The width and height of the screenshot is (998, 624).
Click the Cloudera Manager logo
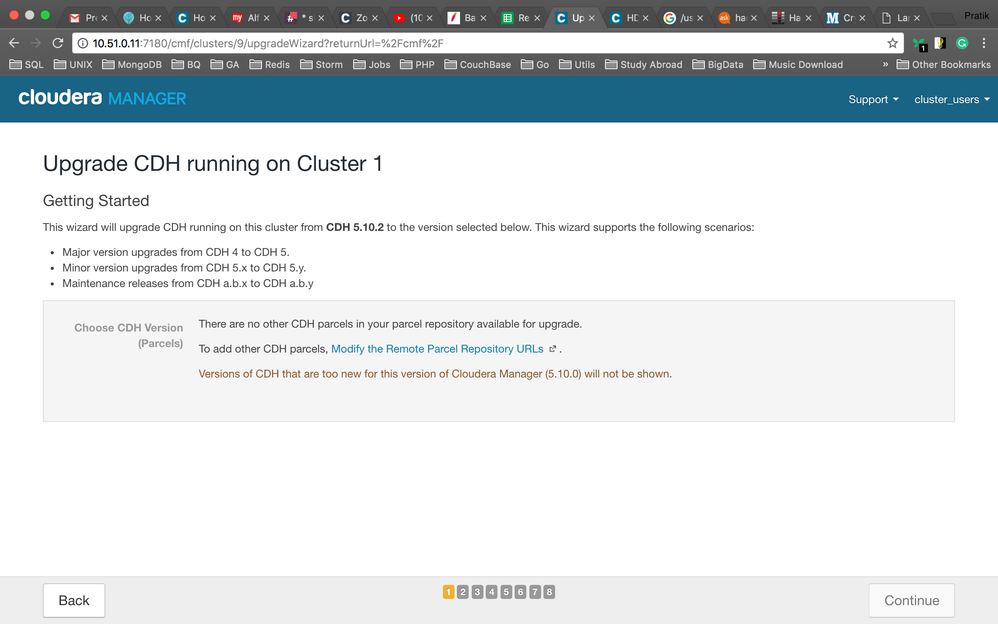point(102,98)
